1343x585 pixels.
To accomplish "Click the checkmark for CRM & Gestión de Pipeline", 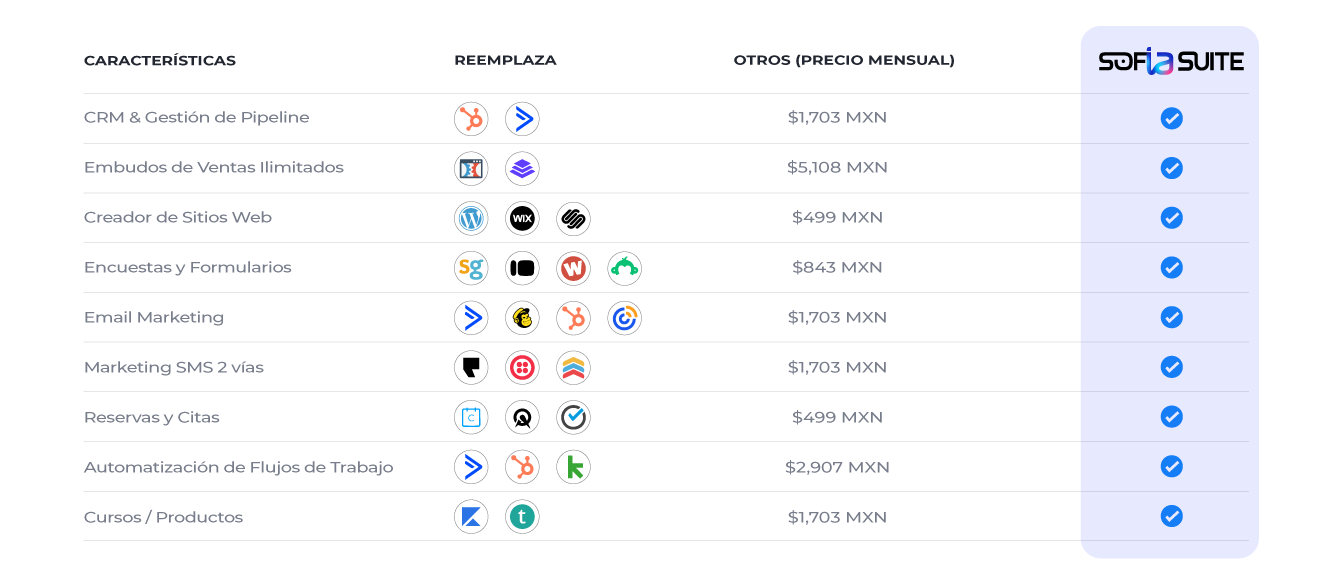I will [x=1172, y=118].
